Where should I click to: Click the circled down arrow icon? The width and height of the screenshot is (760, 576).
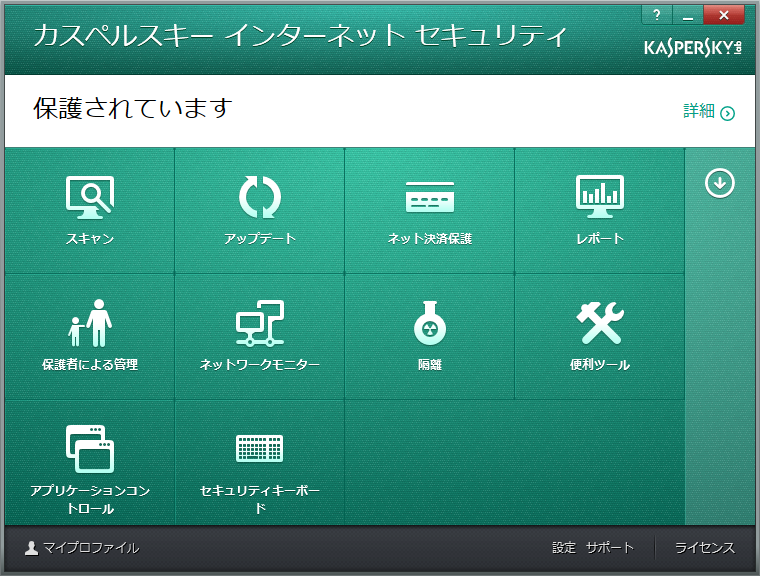720,183
